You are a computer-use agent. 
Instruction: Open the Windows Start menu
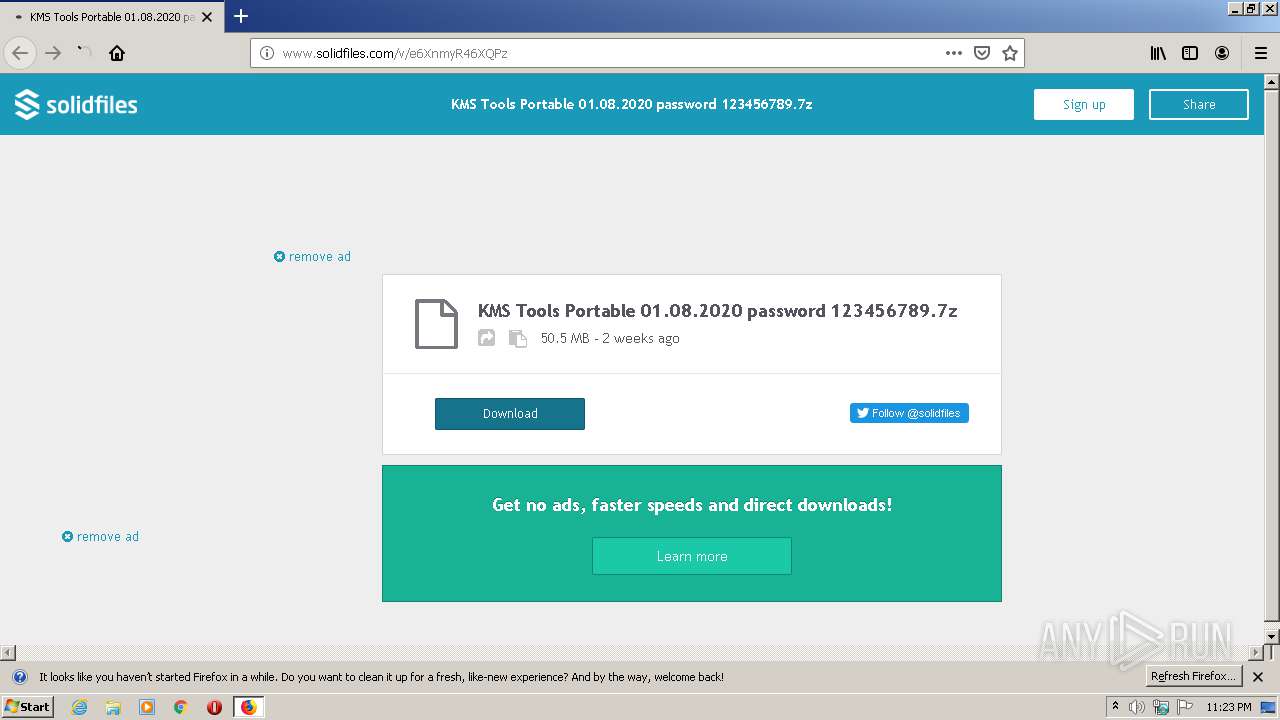click(x=28, y=706)
